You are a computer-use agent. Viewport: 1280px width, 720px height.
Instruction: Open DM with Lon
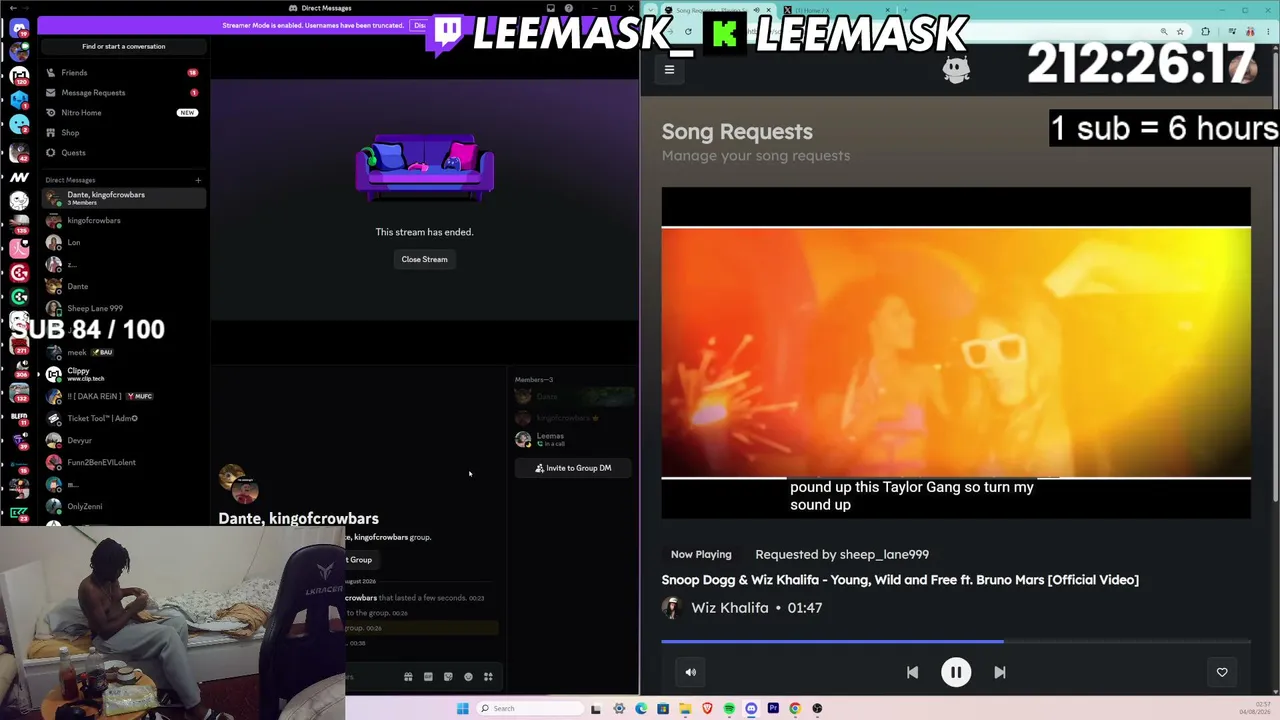124,242
